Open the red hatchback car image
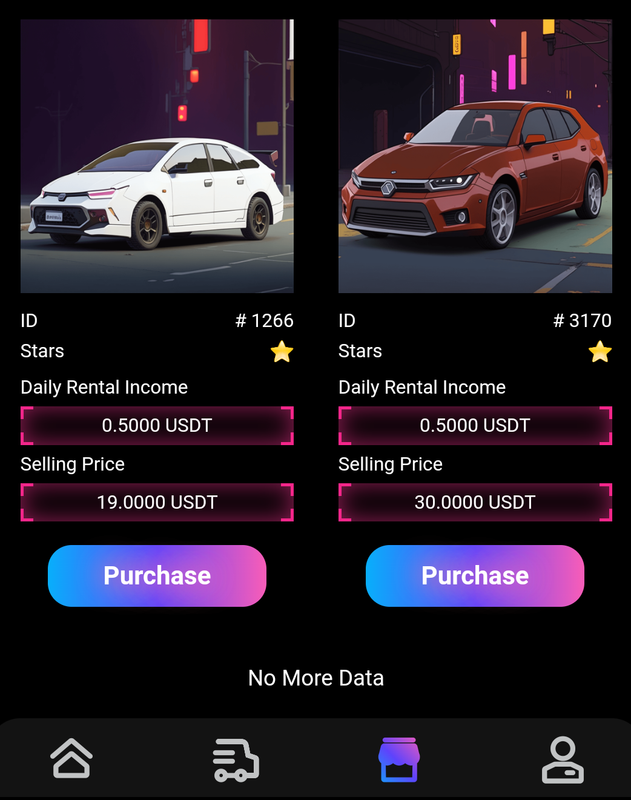 (x=475, y=156)
